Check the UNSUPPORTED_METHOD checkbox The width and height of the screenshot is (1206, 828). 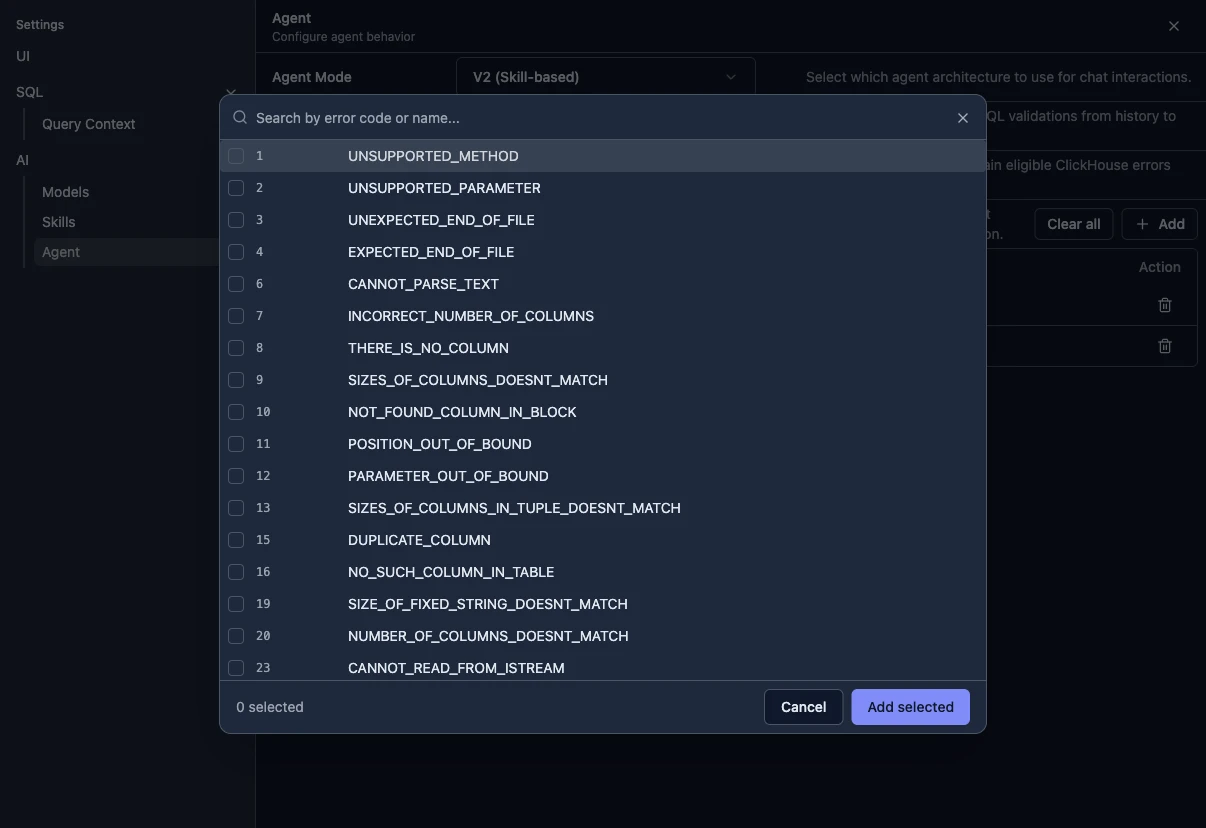(x=237, y=156)
